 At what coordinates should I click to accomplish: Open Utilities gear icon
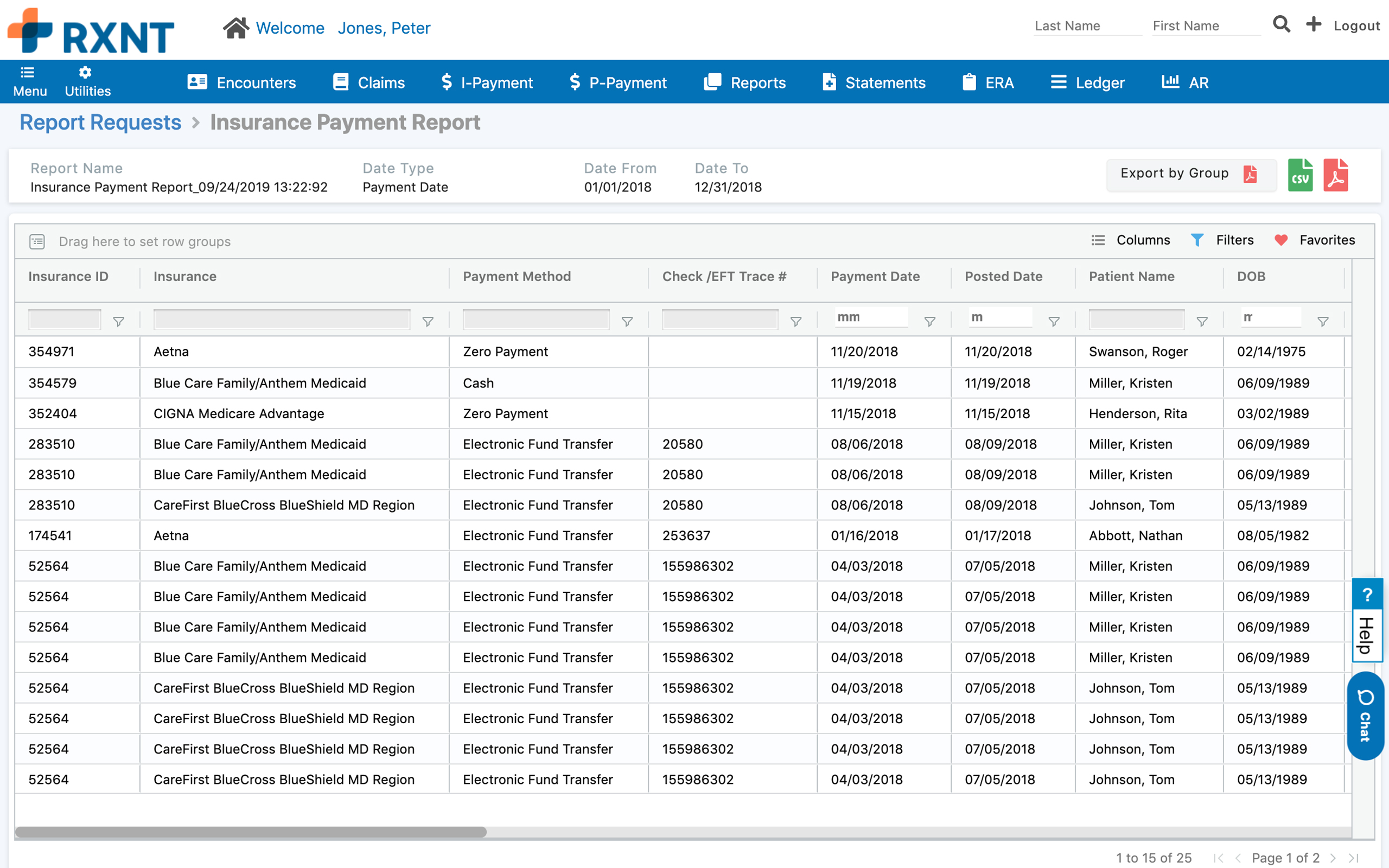point(86,73)
